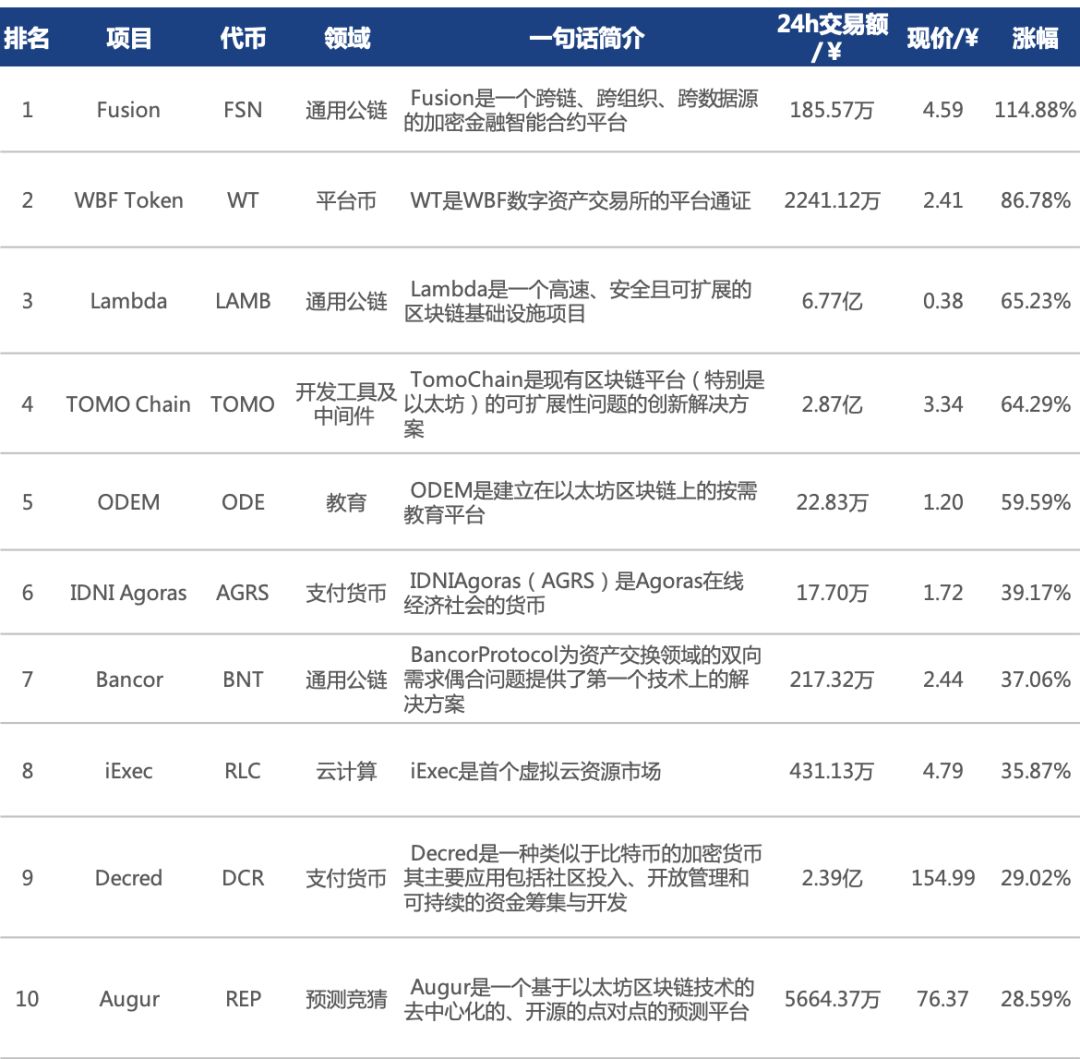The width and height of the screenshot is (1080, 1059).
Task: Click the 29.02% gain value
Action: pos(1035,878)
